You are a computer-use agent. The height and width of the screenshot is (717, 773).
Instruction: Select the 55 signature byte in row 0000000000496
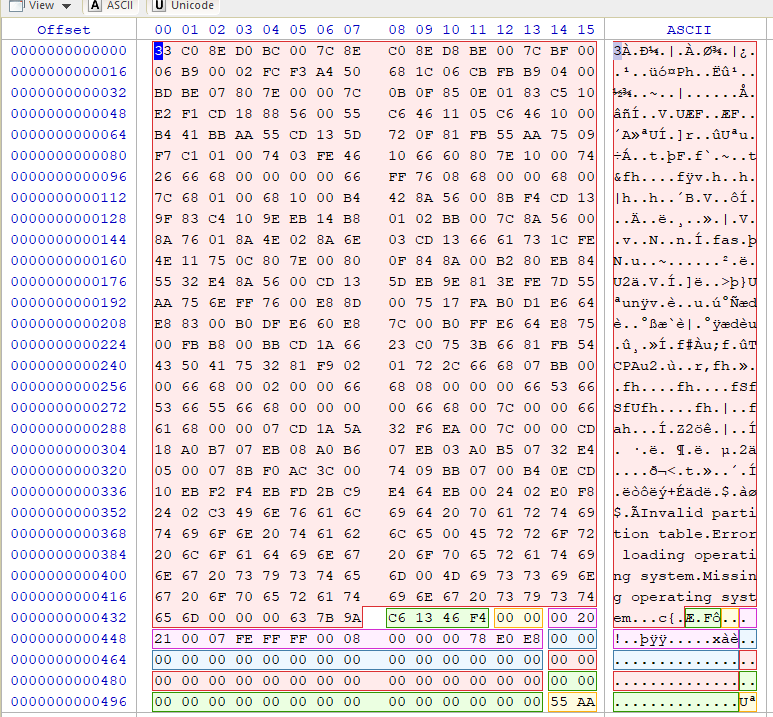pyautogui.click(x=559, y=702)
